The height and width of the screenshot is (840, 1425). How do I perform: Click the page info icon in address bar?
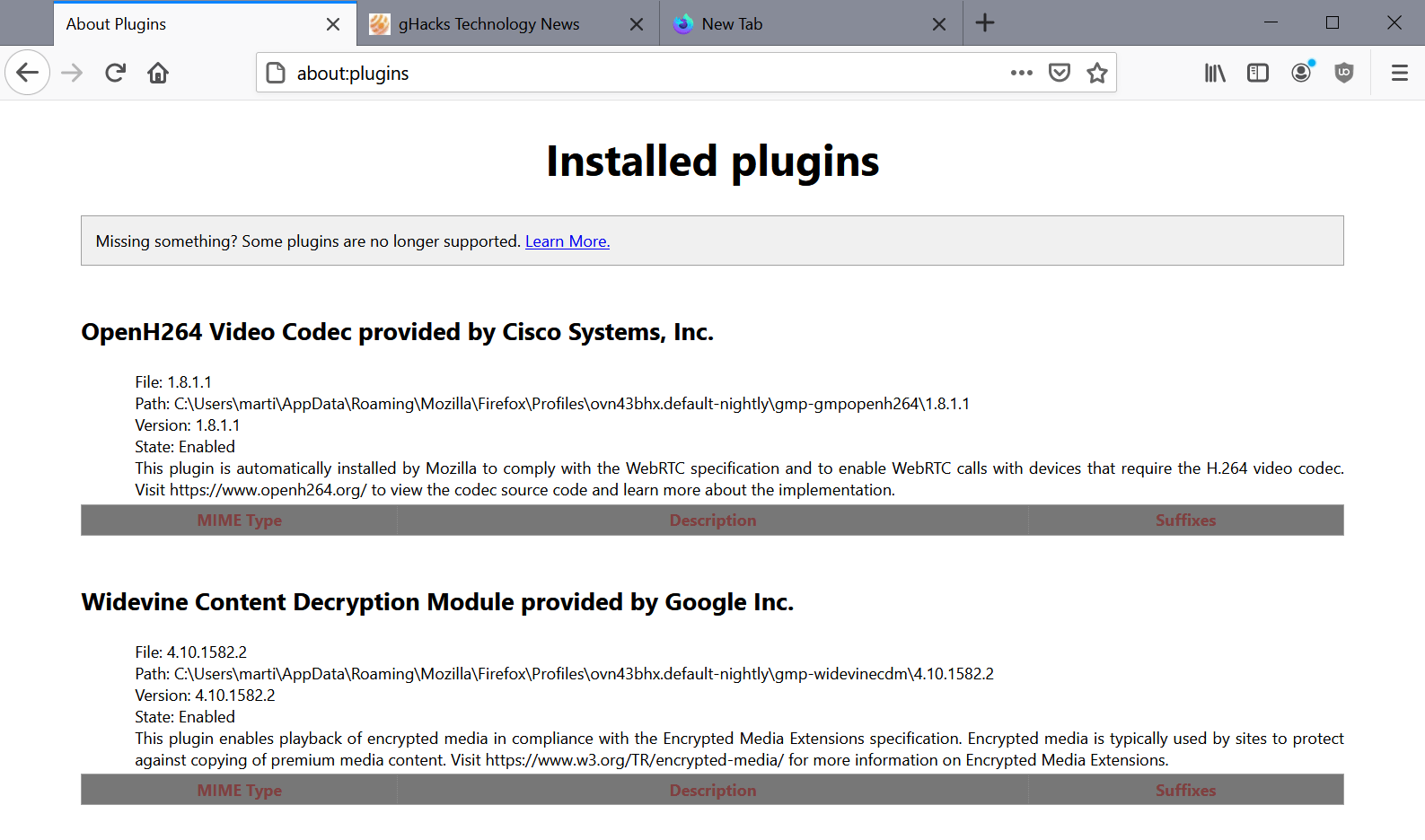[277, 73]
